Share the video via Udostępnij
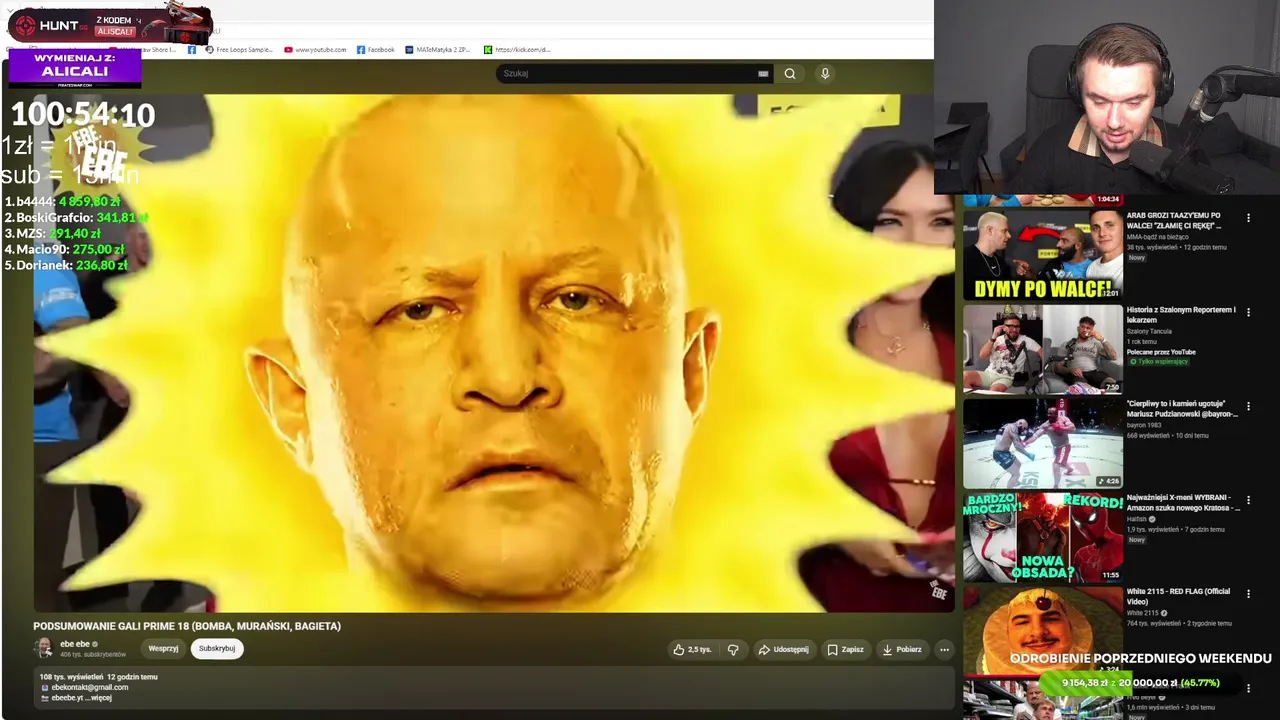1280x720 pixels. (x=783, y=649)
